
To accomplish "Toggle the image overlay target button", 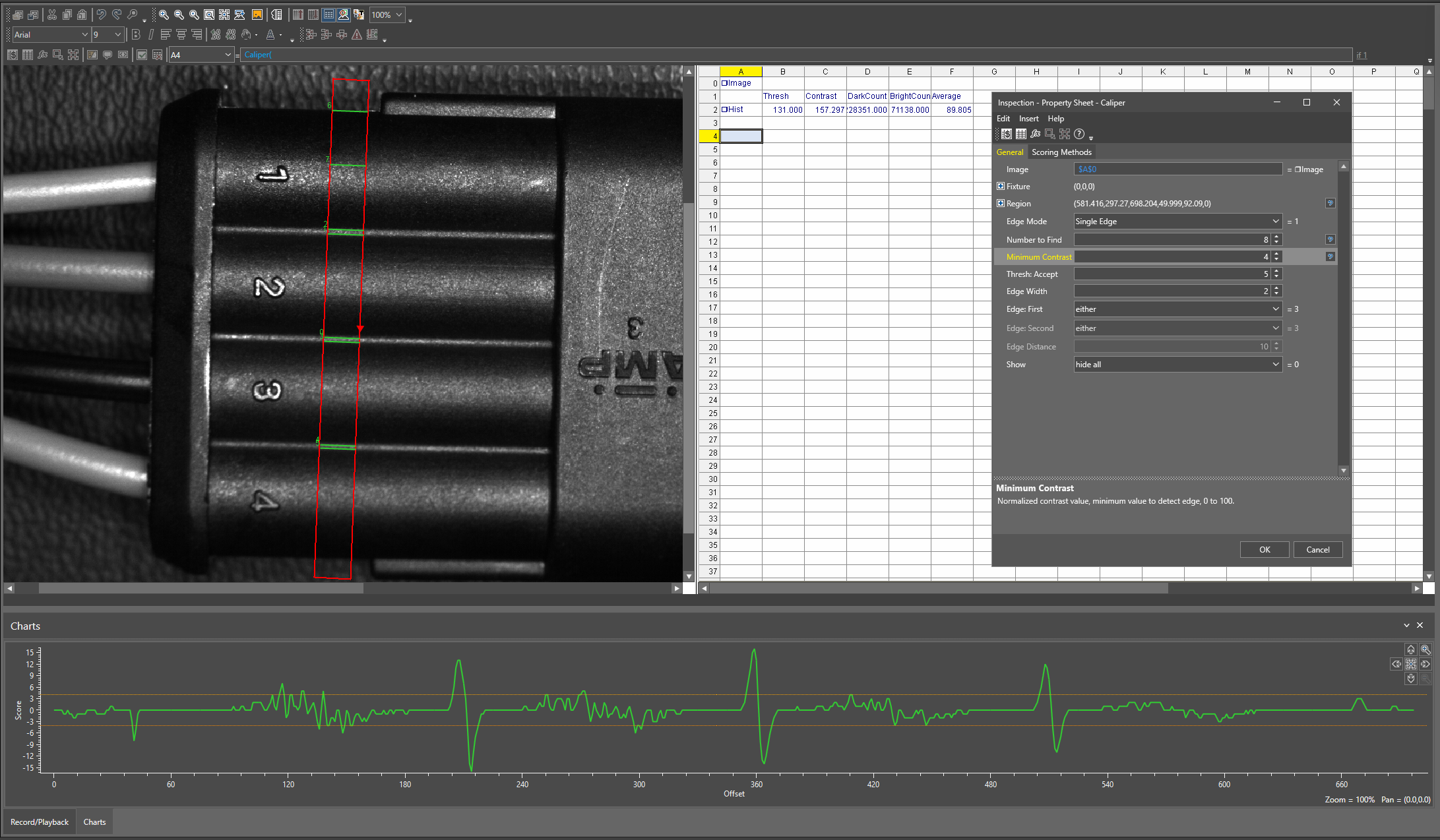I will pos(344,15).
